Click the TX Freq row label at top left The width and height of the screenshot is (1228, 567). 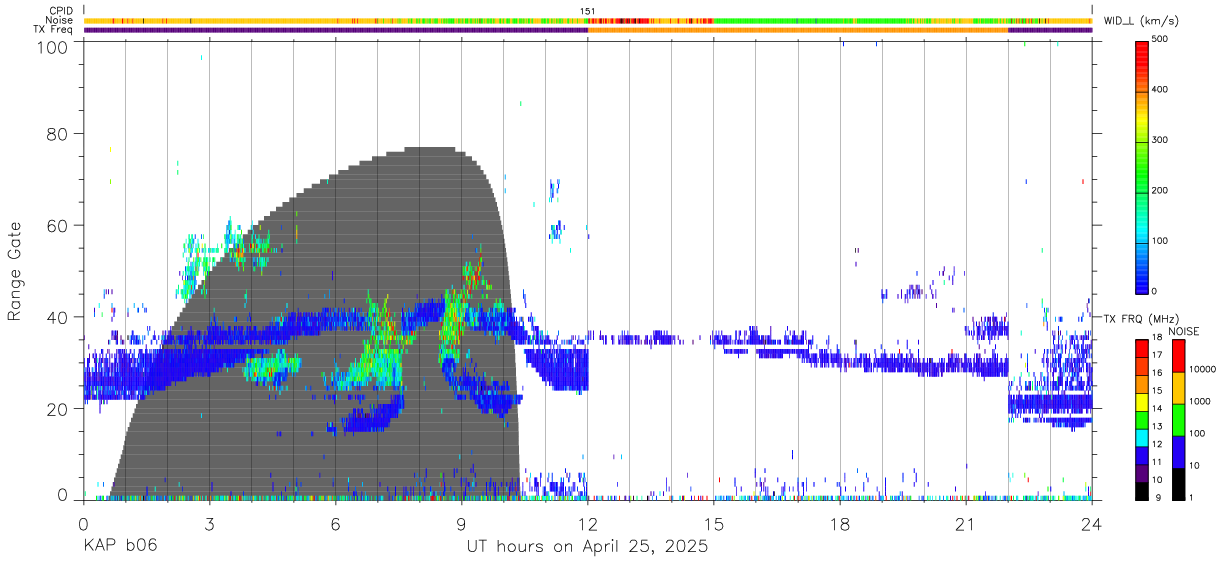53,30
